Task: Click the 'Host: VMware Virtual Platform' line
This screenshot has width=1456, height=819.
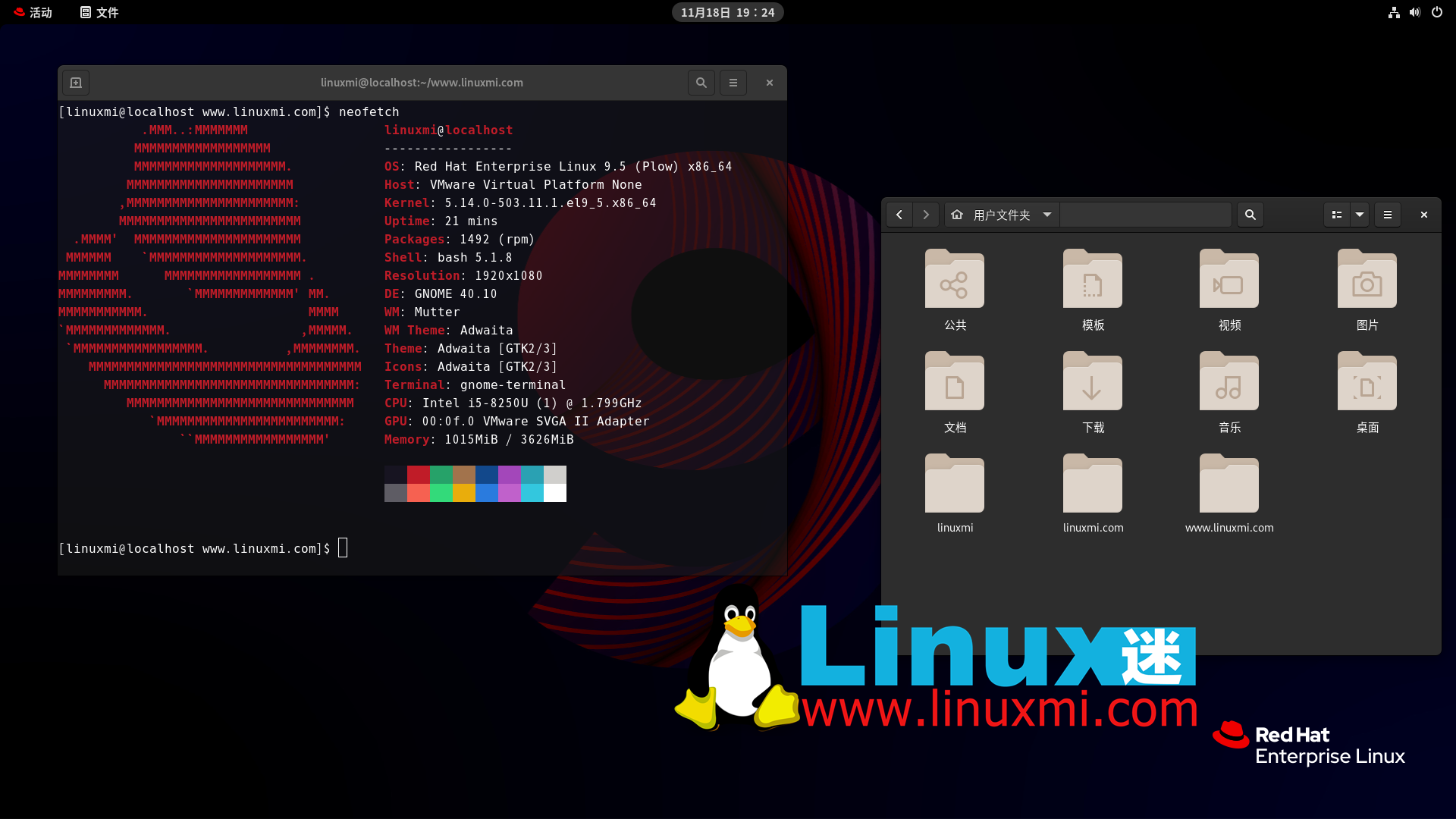Action: (x=513, y=185)
